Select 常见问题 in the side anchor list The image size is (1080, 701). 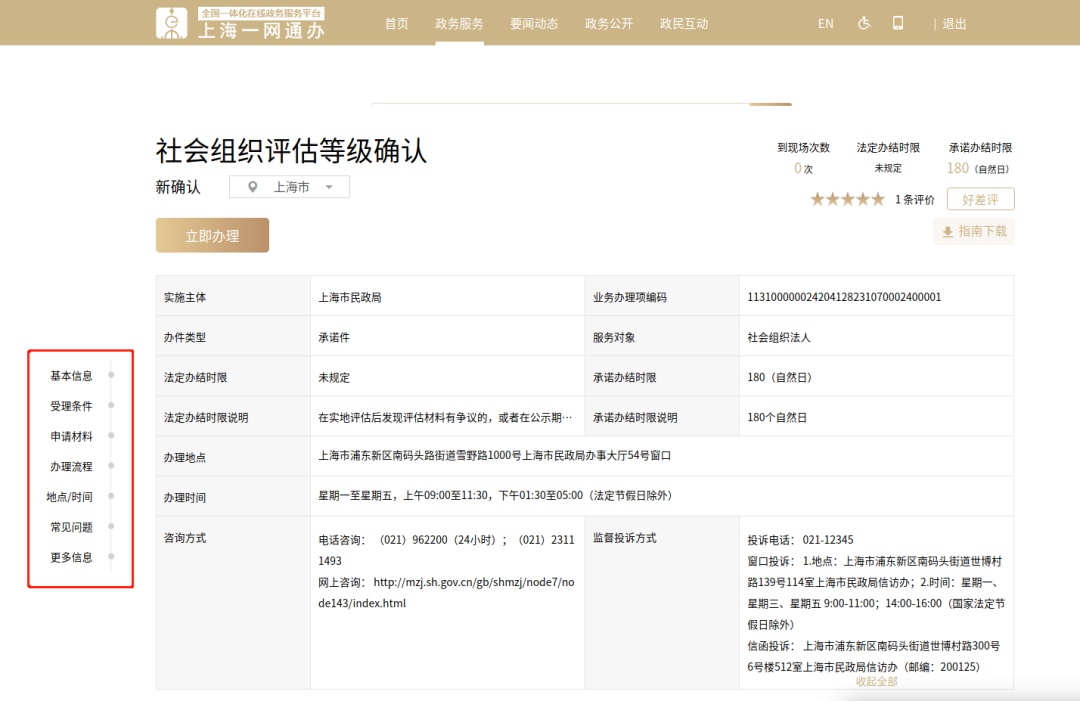[x=72, y=527]
